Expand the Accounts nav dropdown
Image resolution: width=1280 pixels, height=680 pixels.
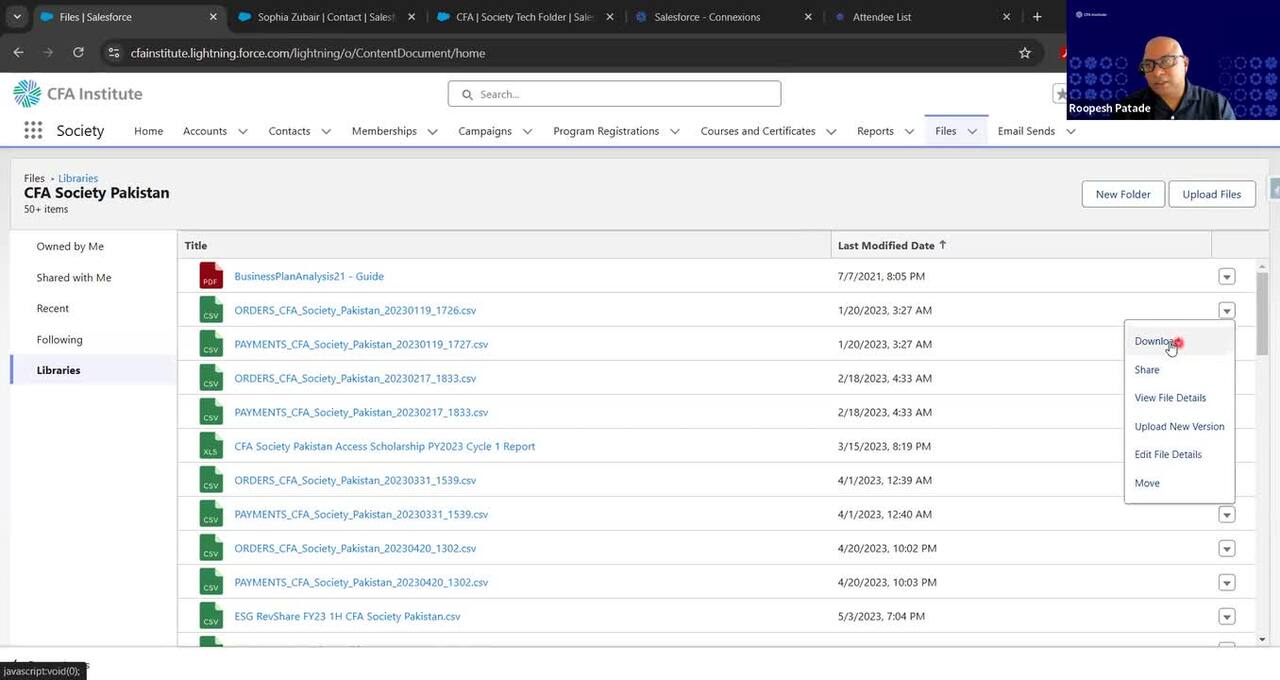(x=243, y=131)
